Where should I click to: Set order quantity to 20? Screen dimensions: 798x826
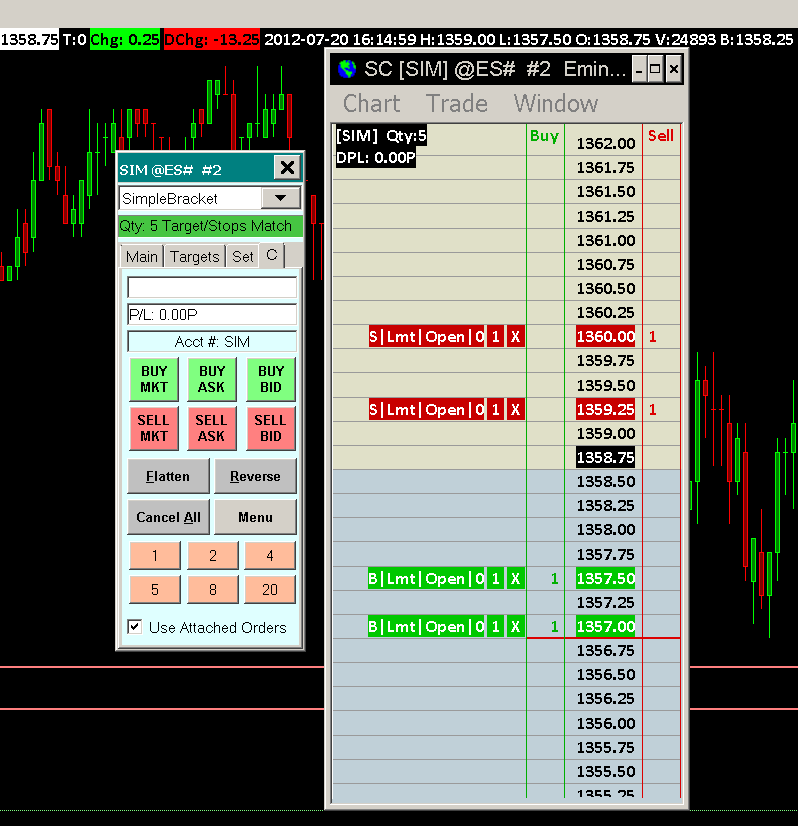pyautogui.click(x=270, y=589)
